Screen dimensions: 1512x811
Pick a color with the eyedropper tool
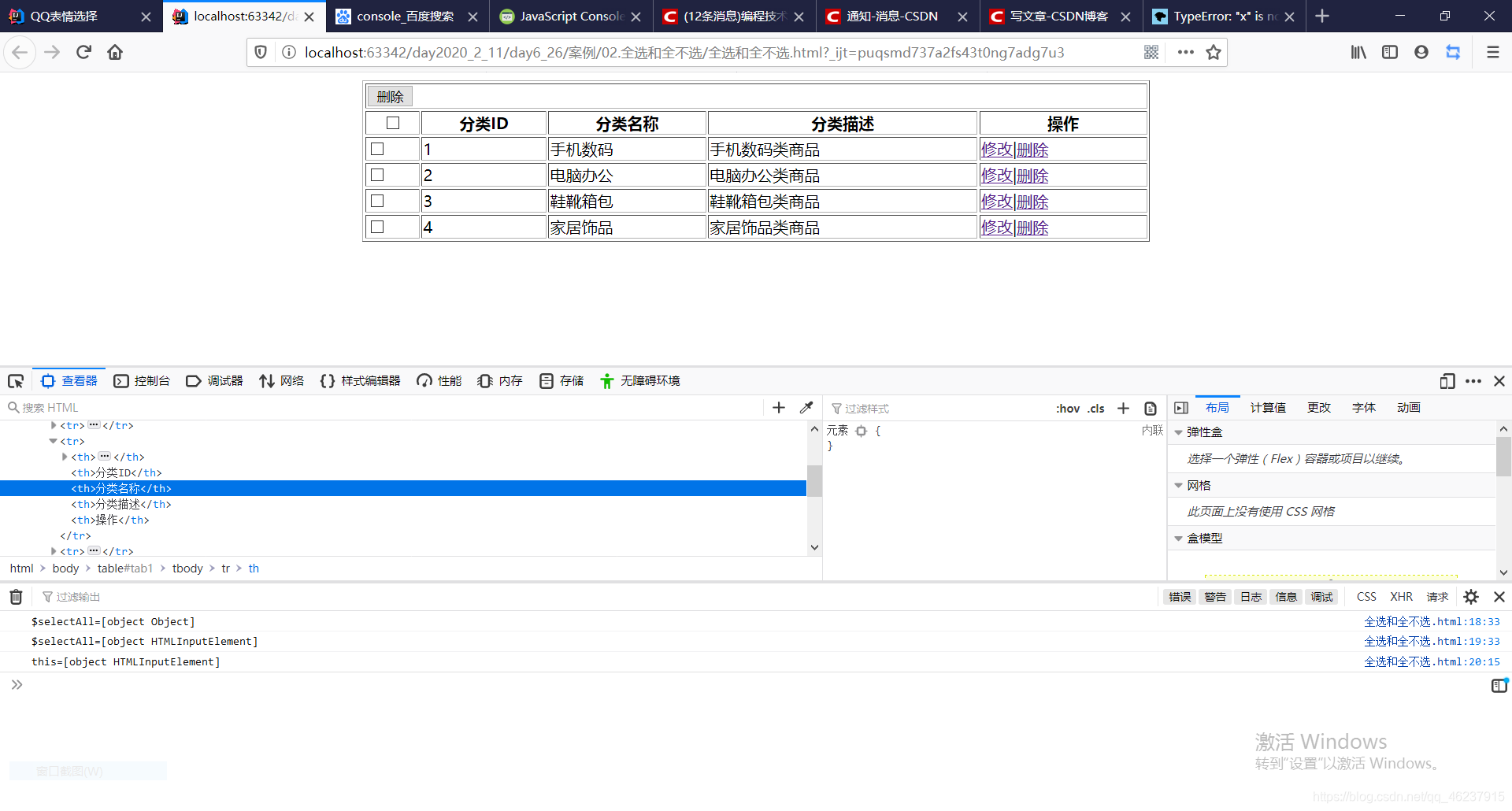point(806,407)
